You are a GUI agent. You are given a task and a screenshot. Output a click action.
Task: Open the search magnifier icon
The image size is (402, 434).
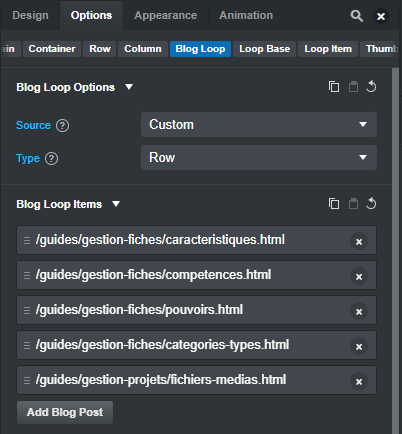pos(356,16)
